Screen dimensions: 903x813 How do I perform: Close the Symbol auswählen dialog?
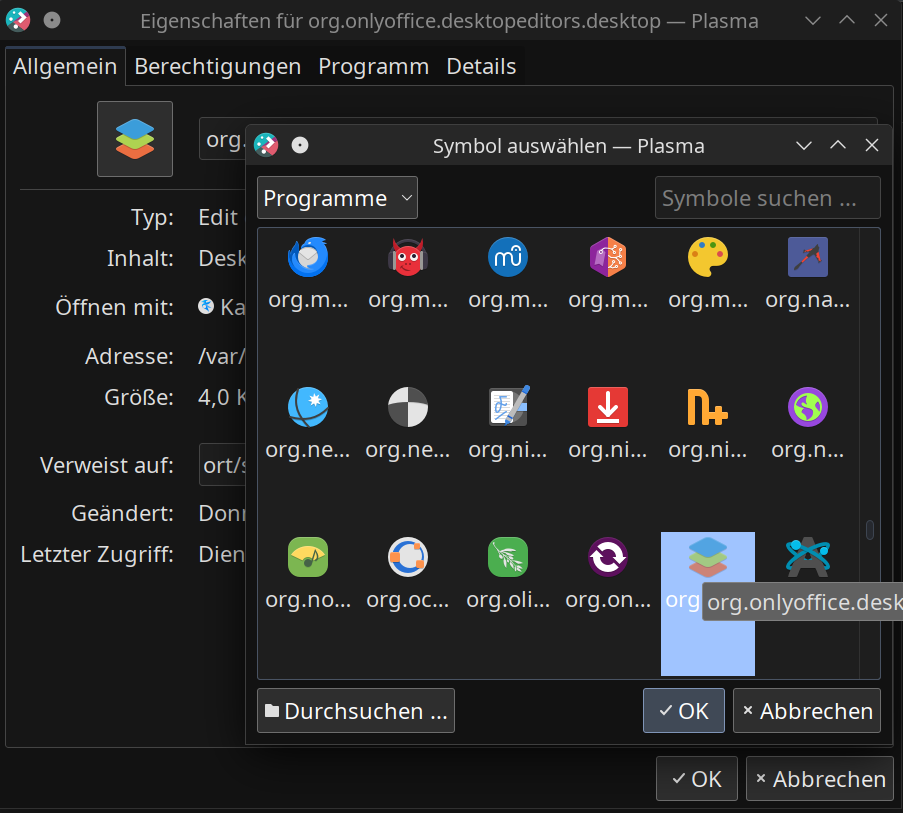[872, 145]
